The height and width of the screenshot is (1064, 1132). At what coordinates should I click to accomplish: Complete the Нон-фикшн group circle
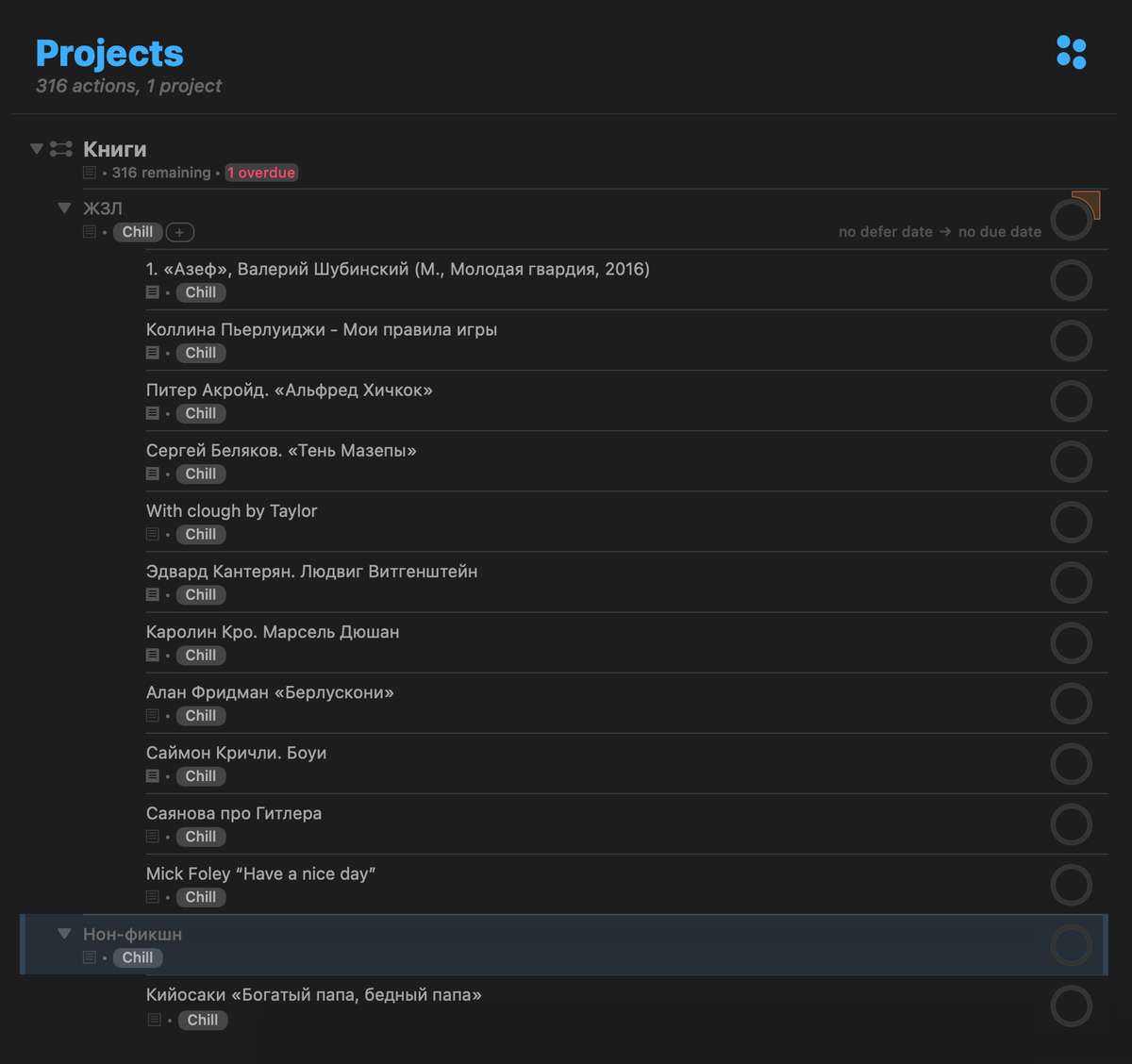coord(1072,945)
